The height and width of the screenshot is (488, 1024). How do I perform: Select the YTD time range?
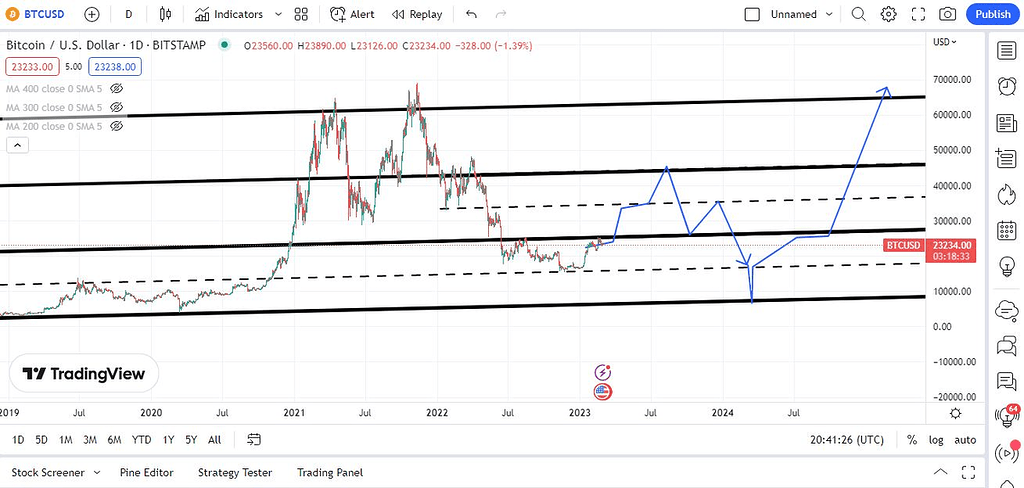coord(141,440)
